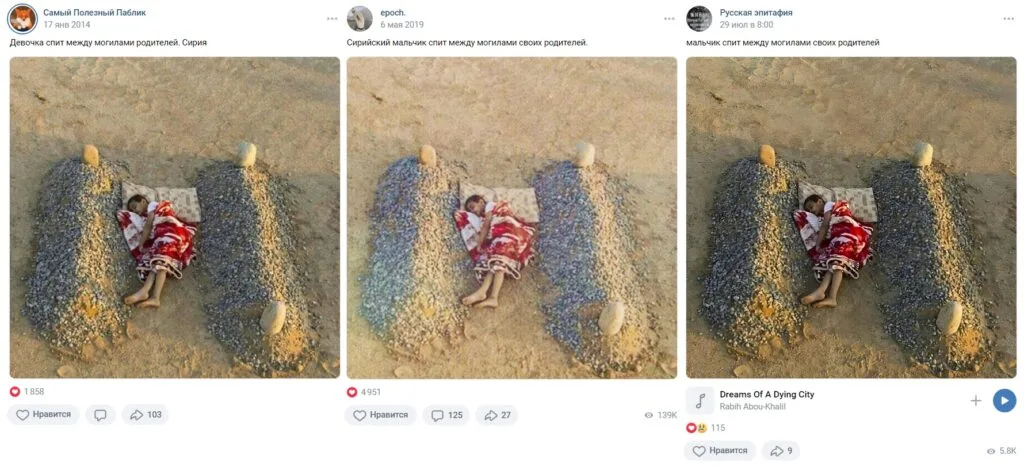Click the music note cover of the audio track
1024x467 pixels.
[700, 401]
